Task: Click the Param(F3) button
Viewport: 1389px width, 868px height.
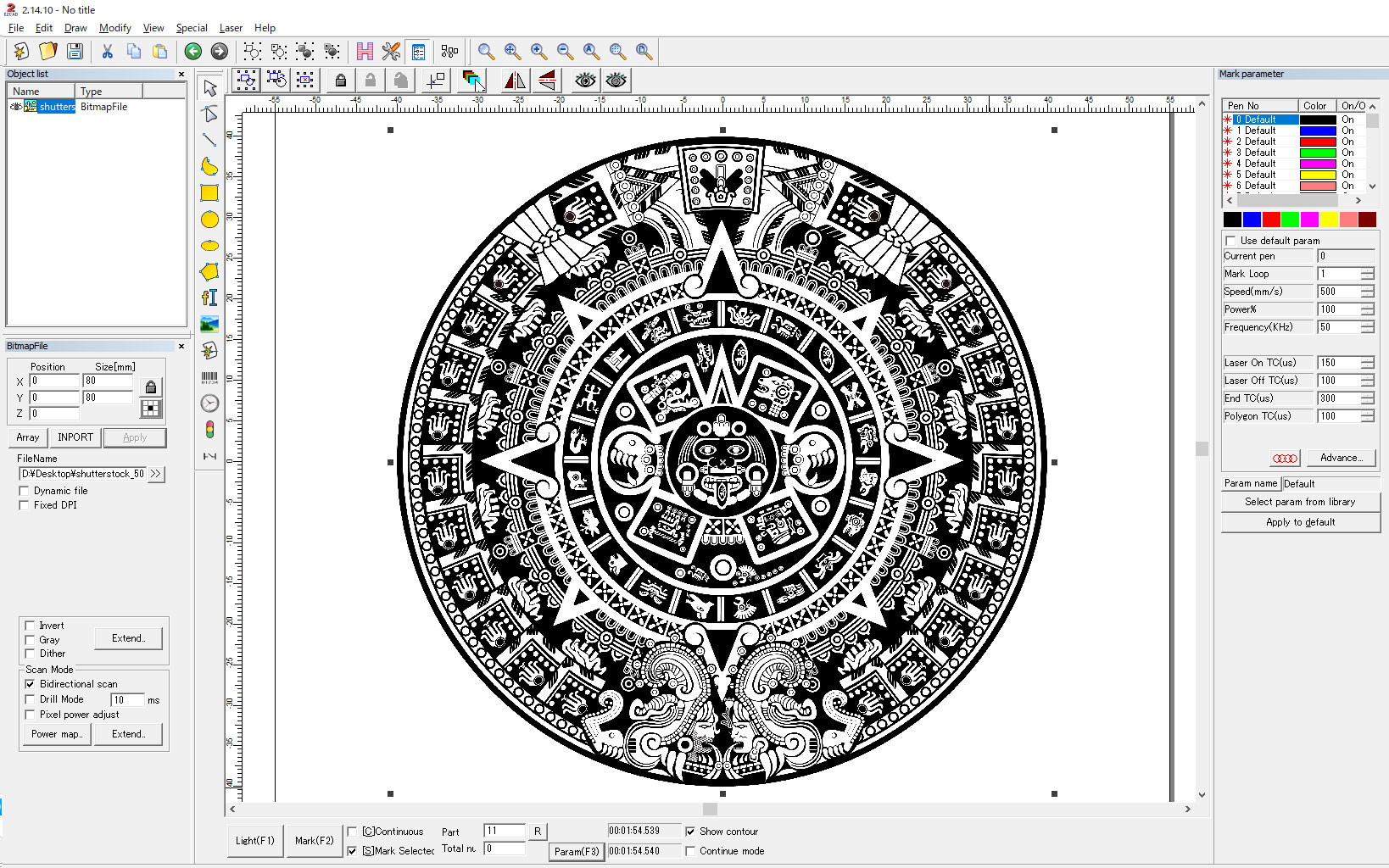Action: pos(577,851)
